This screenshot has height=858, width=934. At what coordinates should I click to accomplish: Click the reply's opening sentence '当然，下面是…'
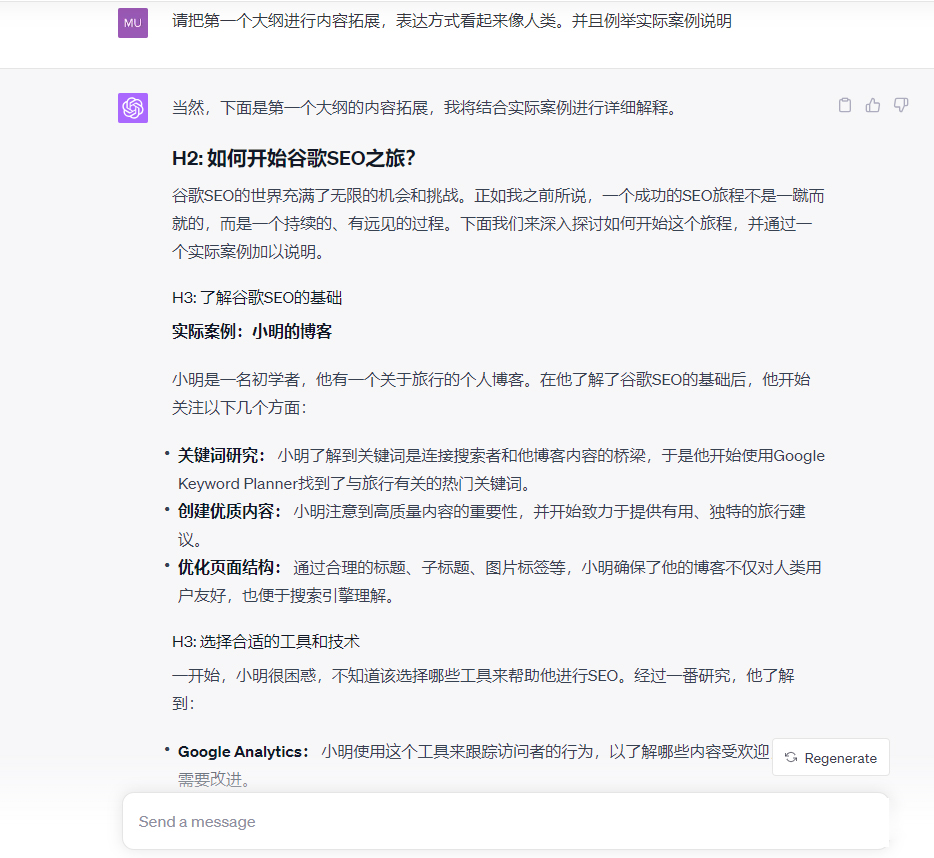point(425,107)
